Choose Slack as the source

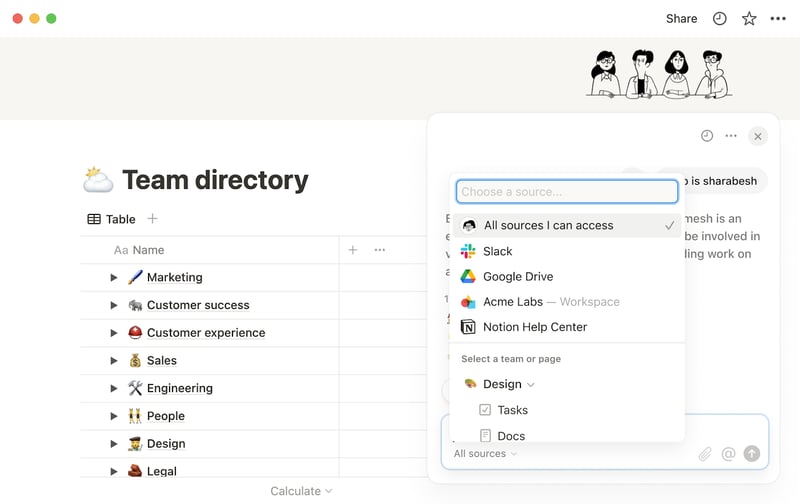(567, 251)
